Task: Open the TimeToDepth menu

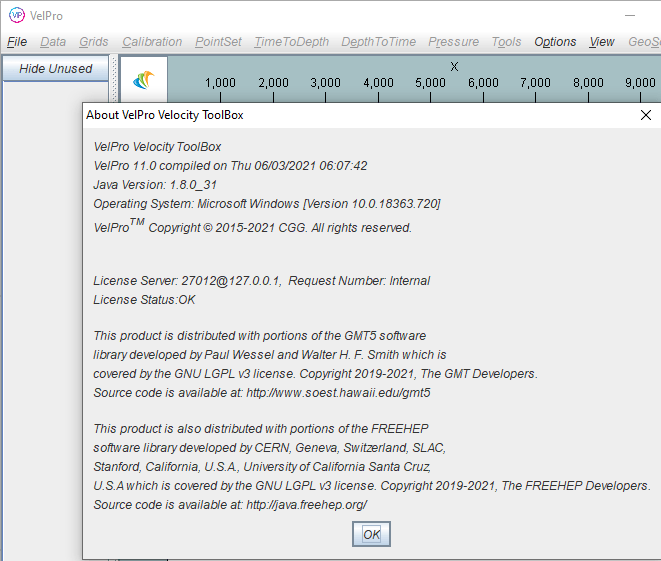Action: click(291, 42)
